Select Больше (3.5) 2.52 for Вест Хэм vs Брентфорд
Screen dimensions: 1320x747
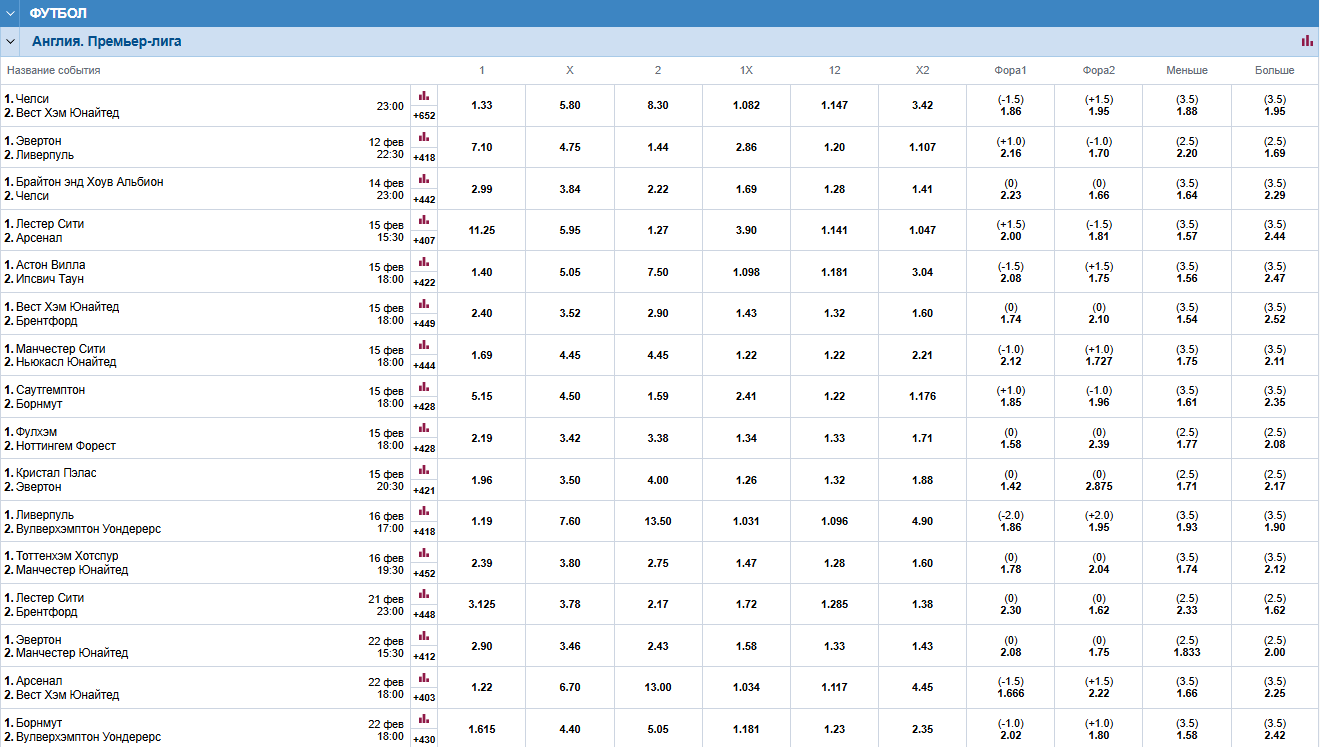click(x=1275, y=314)
